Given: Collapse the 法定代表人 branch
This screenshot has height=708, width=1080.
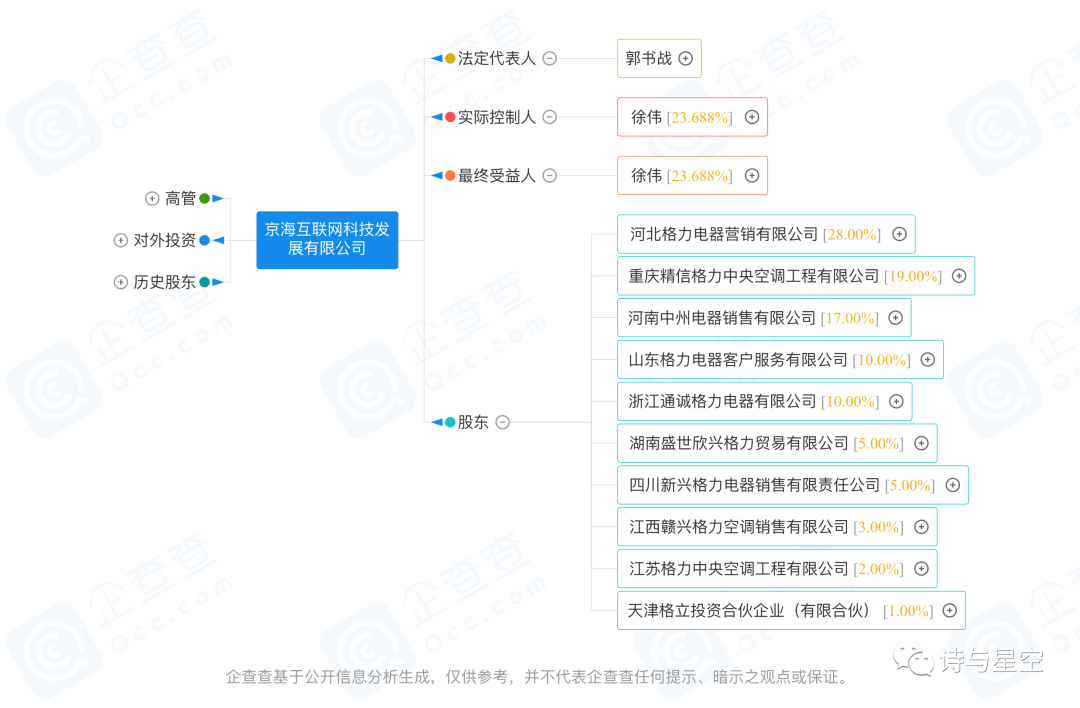Looking at the screenshot, I should [550, 59].
